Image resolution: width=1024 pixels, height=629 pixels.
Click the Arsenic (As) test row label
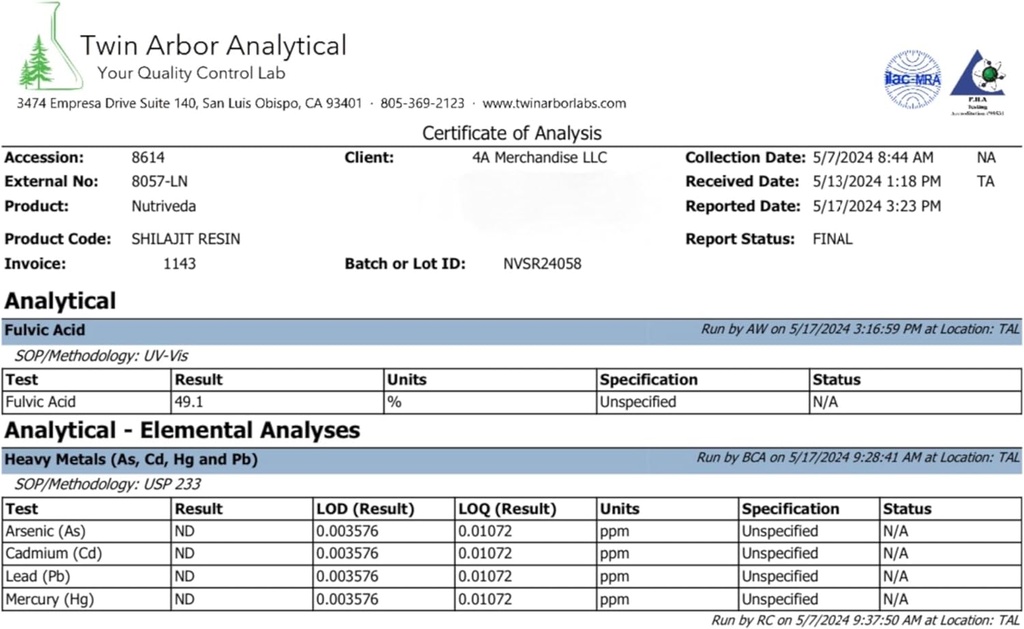click(x=43, y=531)
